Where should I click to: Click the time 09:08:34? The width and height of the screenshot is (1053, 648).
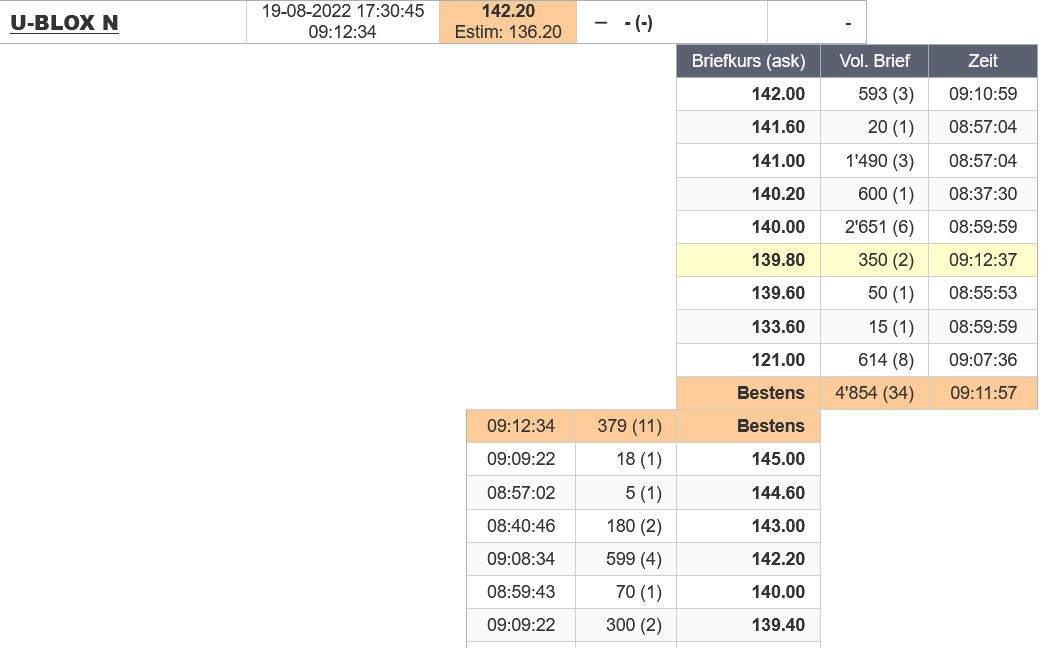tap(520, 559)
